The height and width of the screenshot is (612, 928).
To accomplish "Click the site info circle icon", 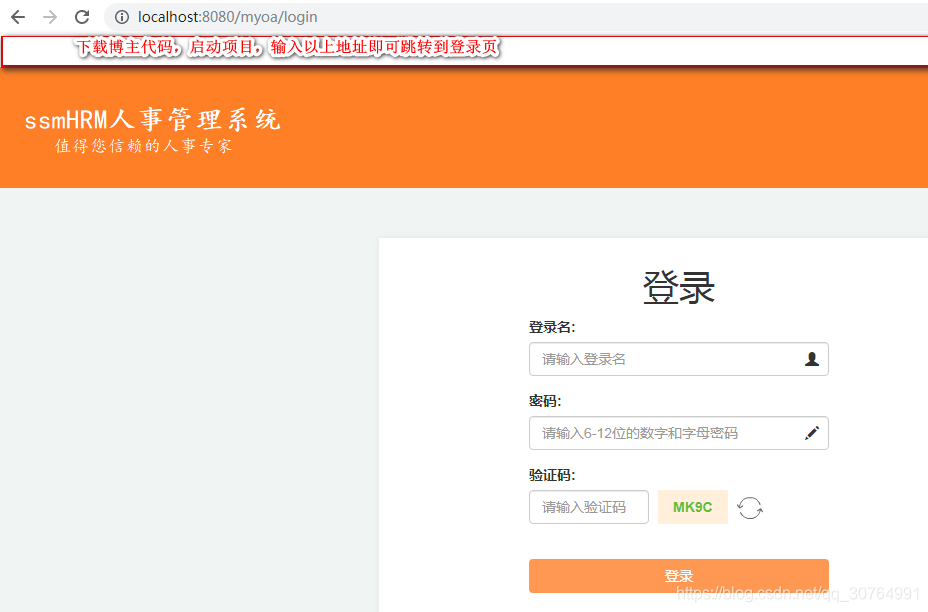I will 119,17.
